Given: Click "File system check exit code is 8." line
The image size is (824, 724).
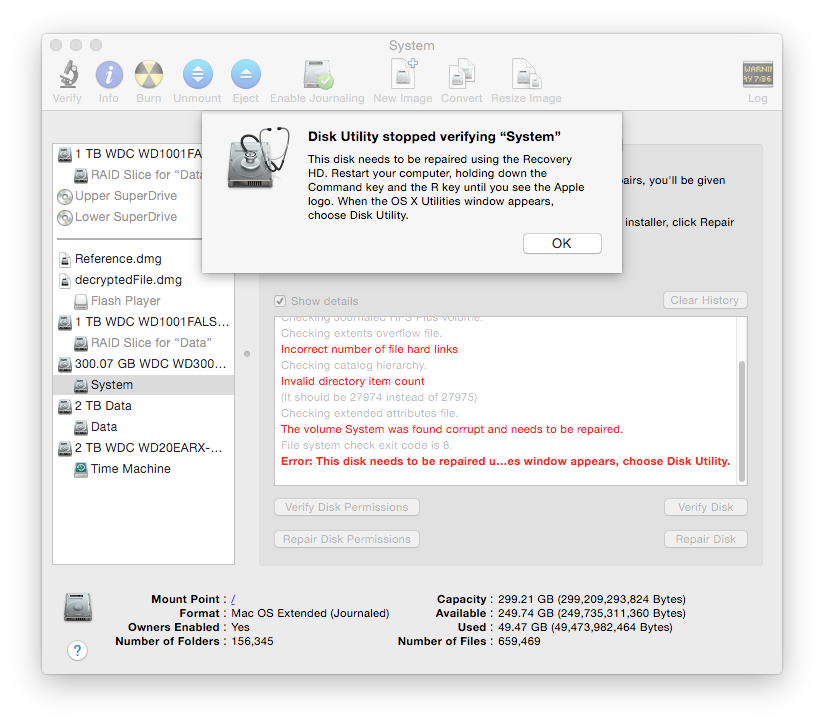Looking at the screenshot, I should pos(366,446).
